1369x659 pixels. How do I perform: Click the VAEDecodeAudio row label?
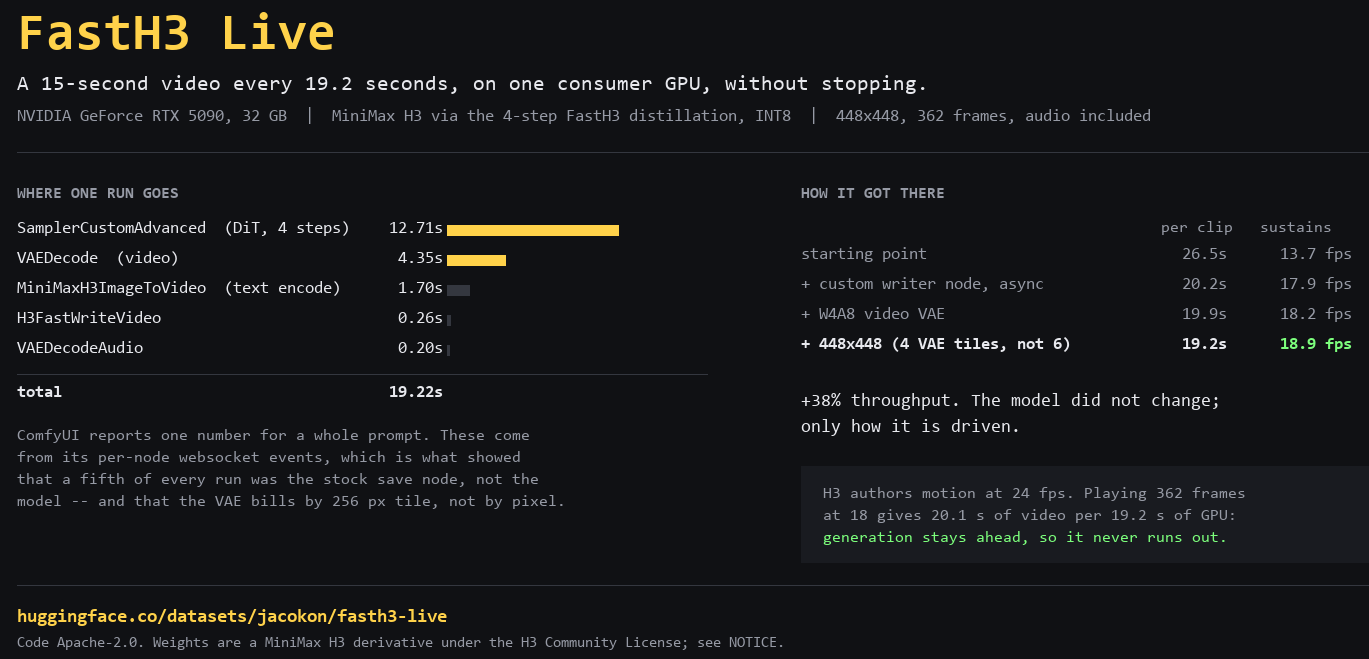[80, 348]
